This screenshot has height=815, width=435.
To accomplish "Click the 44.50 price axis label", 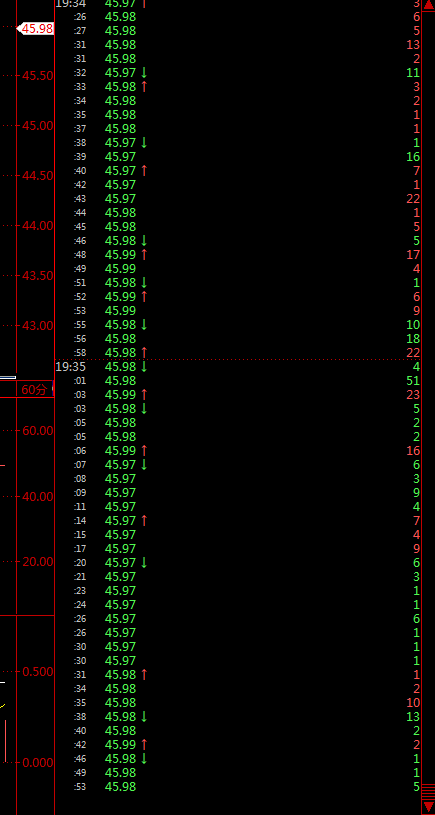I will pyautogui.click(x=37, y=176).
